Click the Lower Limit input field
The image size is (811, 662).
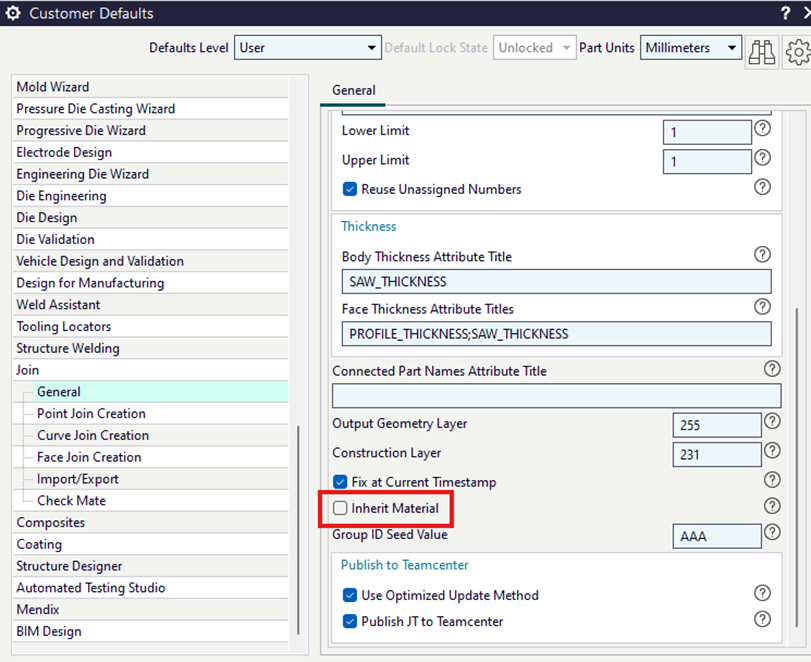[x=707, y=132]
